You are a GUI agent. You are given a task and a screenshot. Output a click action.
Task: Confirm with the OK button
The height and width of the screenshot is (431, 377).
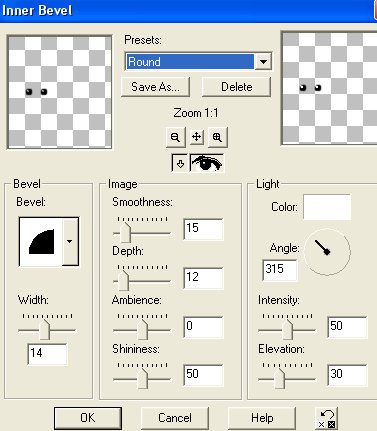click(x=88, y=418)
